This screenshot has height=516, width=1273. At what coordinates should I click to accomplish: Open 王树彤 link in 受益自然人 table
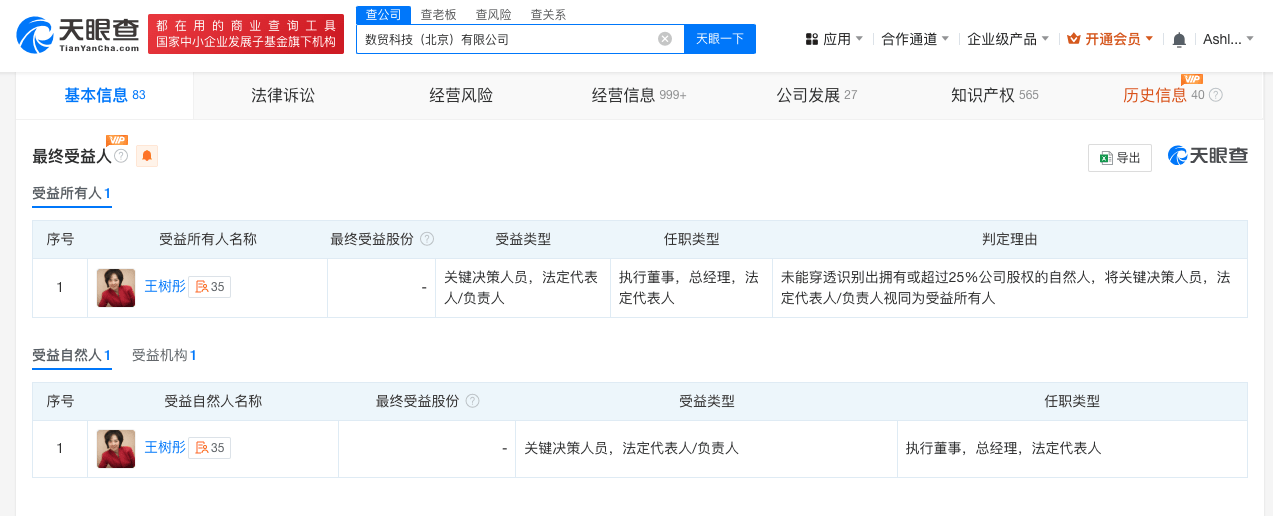click(165, 447)
